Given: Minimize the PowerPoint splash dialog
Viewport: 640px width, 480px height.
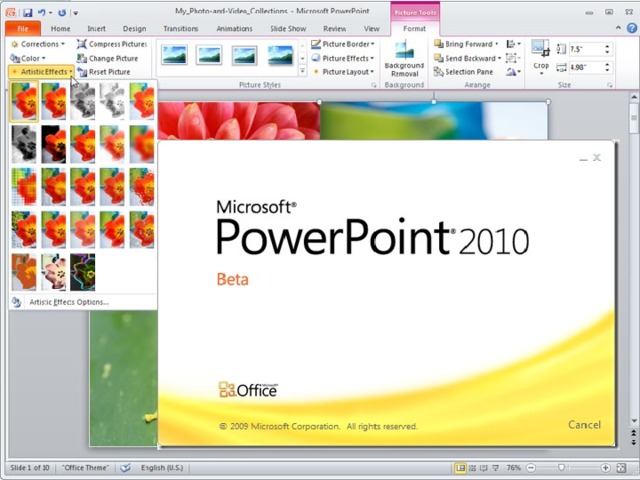Looking at the screenshot, I should click(583, 158).
